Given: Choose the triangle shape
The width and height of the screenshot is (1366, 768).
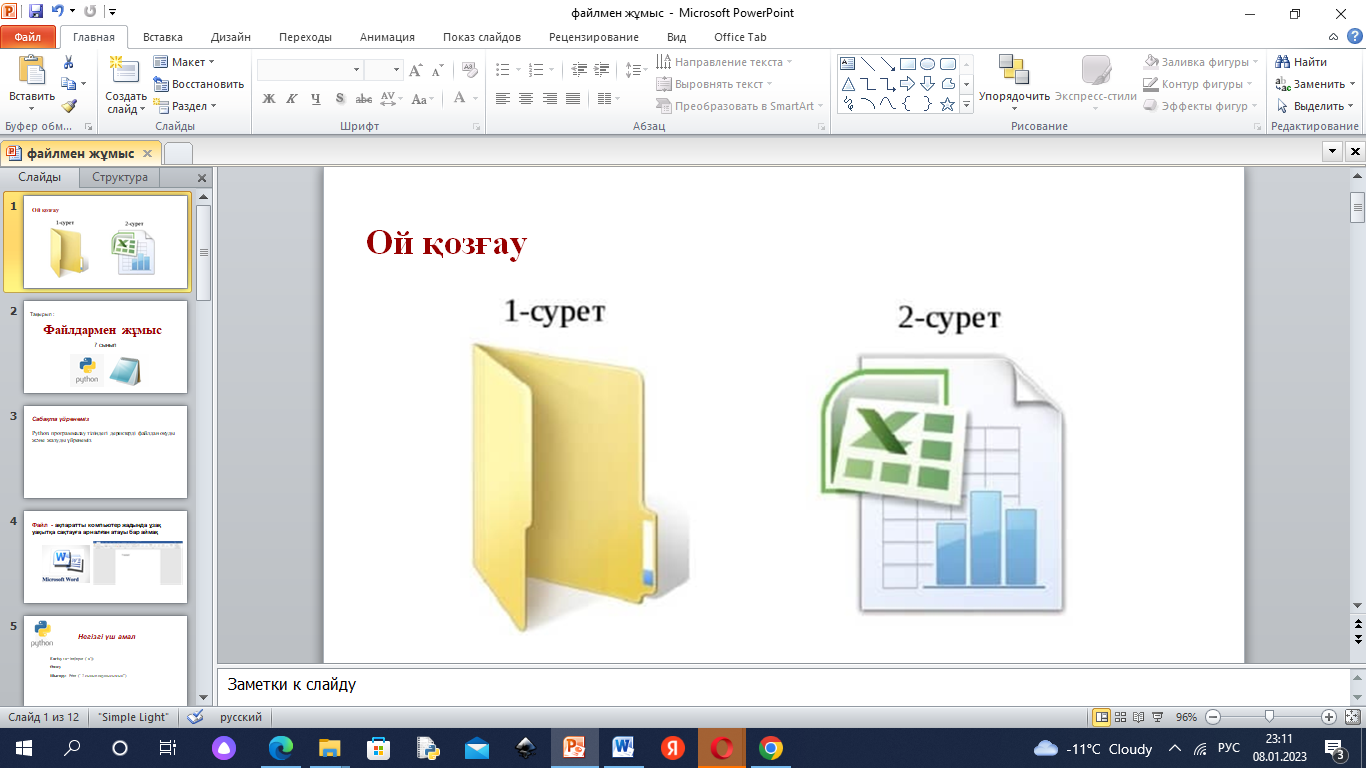Looking at the screenshot, I should (848, 84).
